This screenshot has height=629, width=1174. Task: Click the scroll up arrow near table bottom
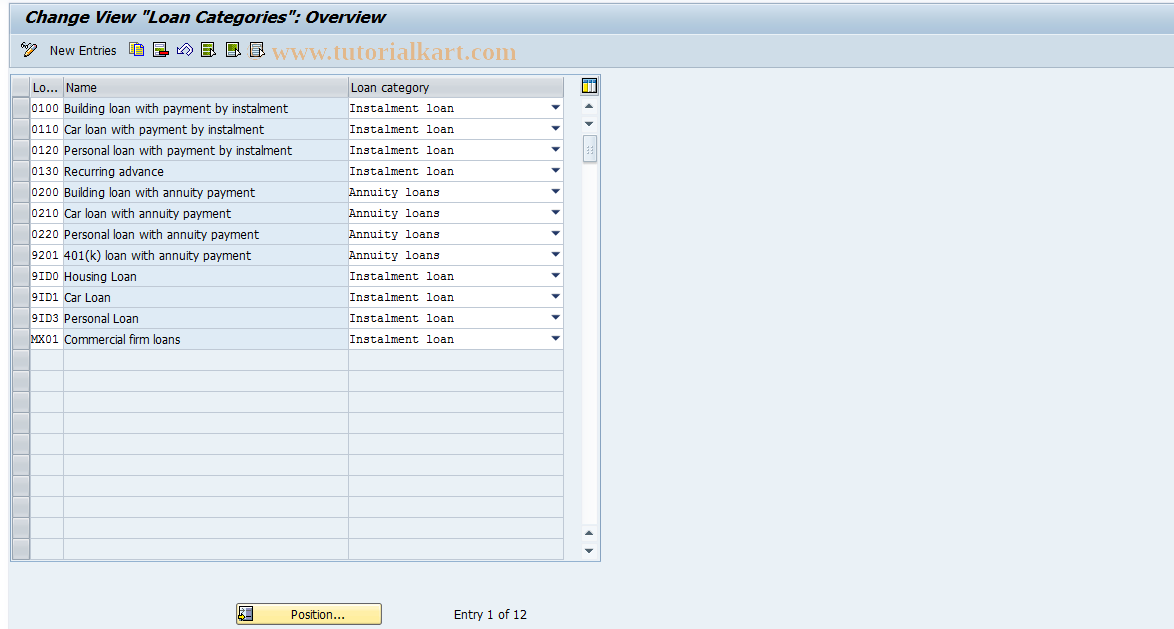(x=589, y=533)
